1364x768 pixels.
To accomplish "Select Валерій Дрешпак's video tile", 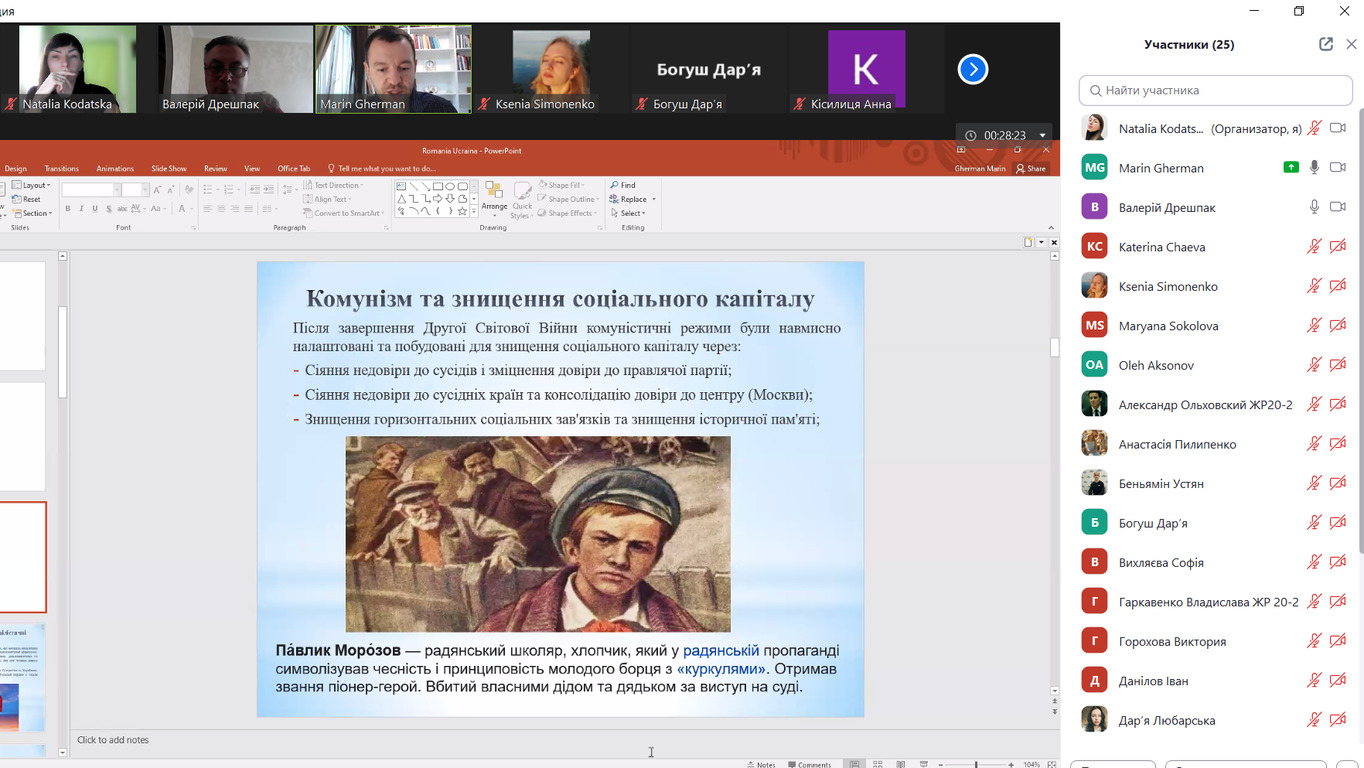I will (x=236, y=69).
